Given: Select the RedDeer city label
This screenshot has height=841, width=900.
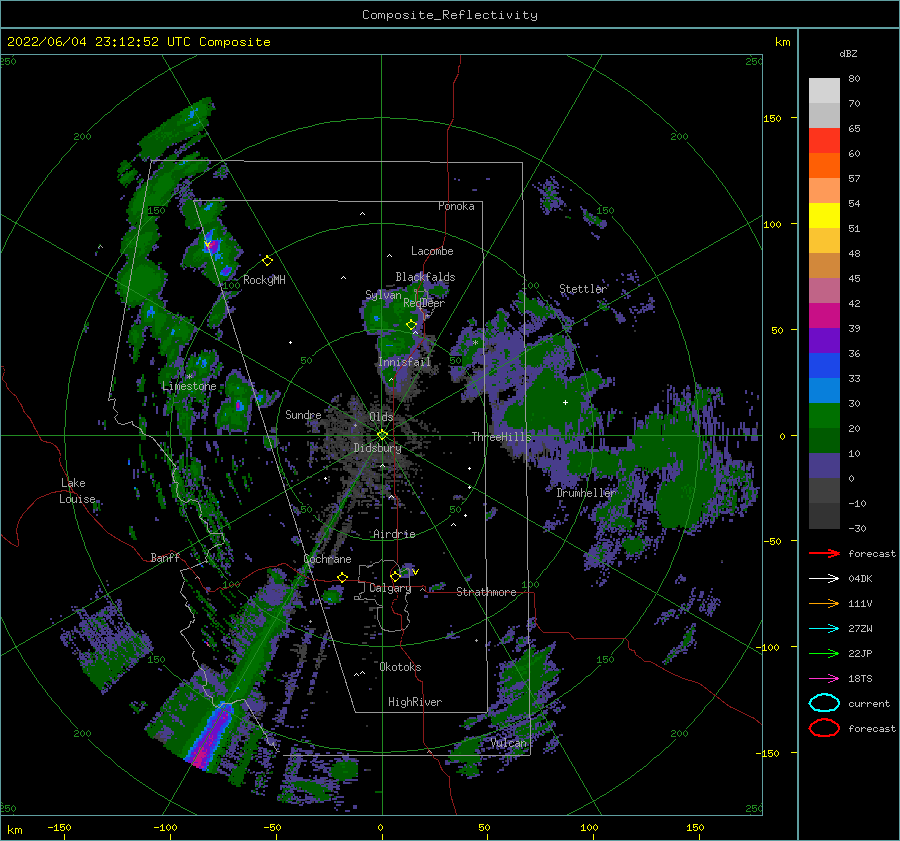Looking at the screenshot, I should click(x=424, y=303).
